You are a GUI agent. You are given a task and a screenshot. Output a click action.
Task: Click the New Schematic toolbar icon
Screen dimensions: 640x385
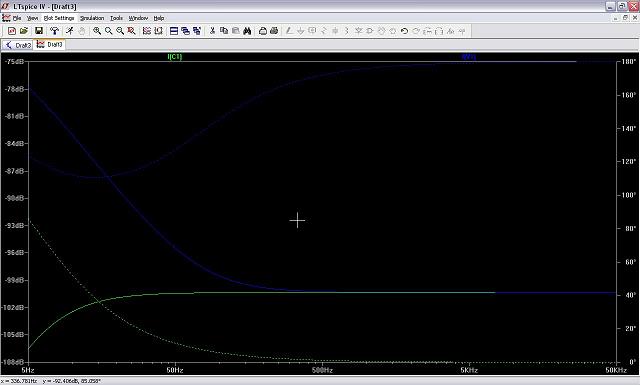12,31
